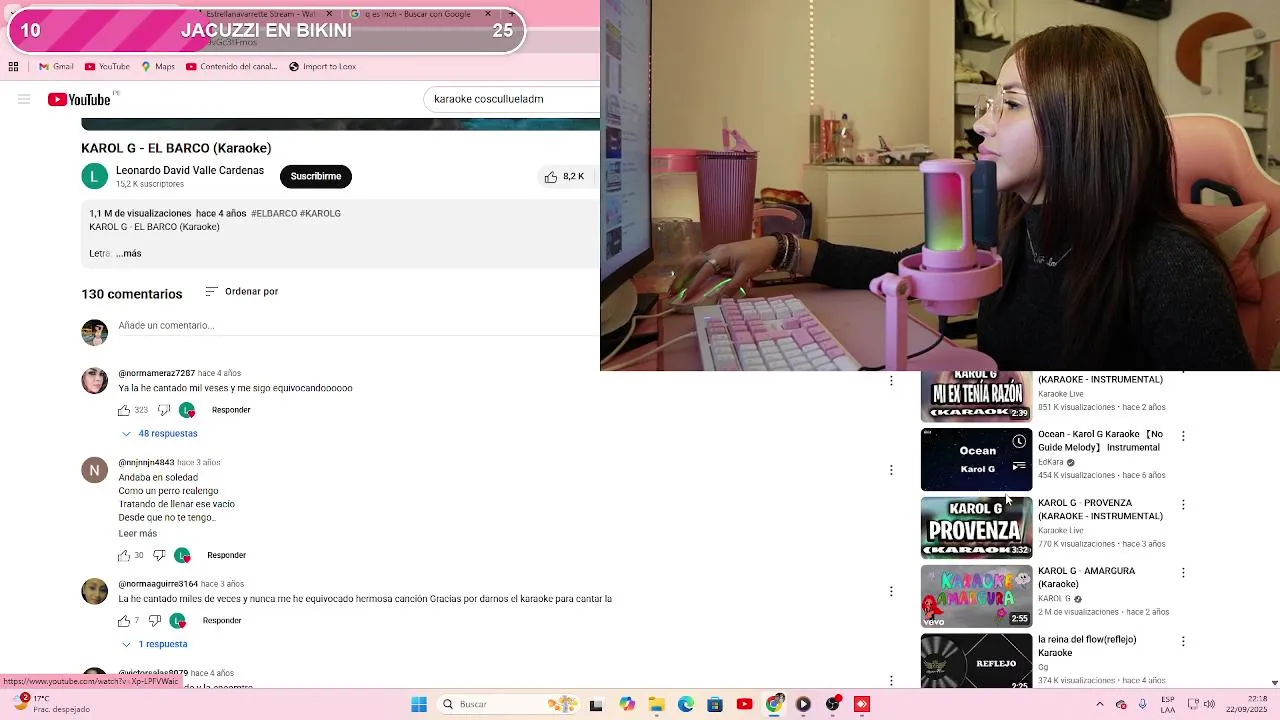The height and width of the screenshot is (720, 1280).
Task: Add Ocean video to queue
Action: click(x=1019, y=465)
